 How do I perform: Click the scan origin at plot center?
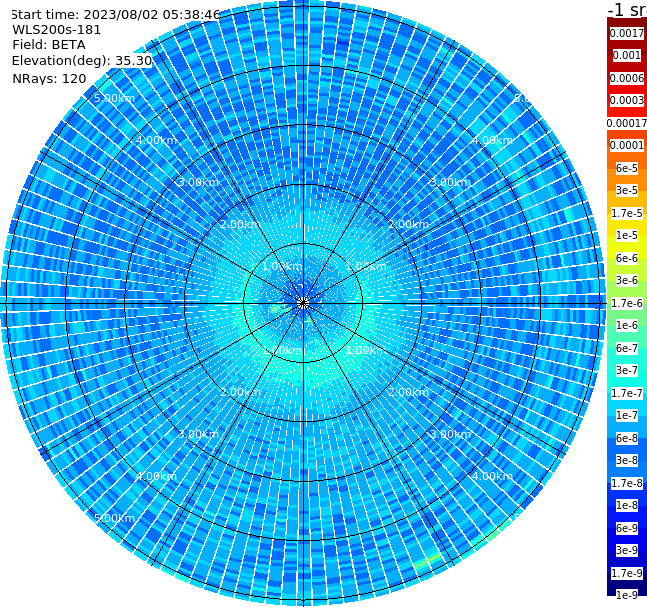[x=303, y=304]
